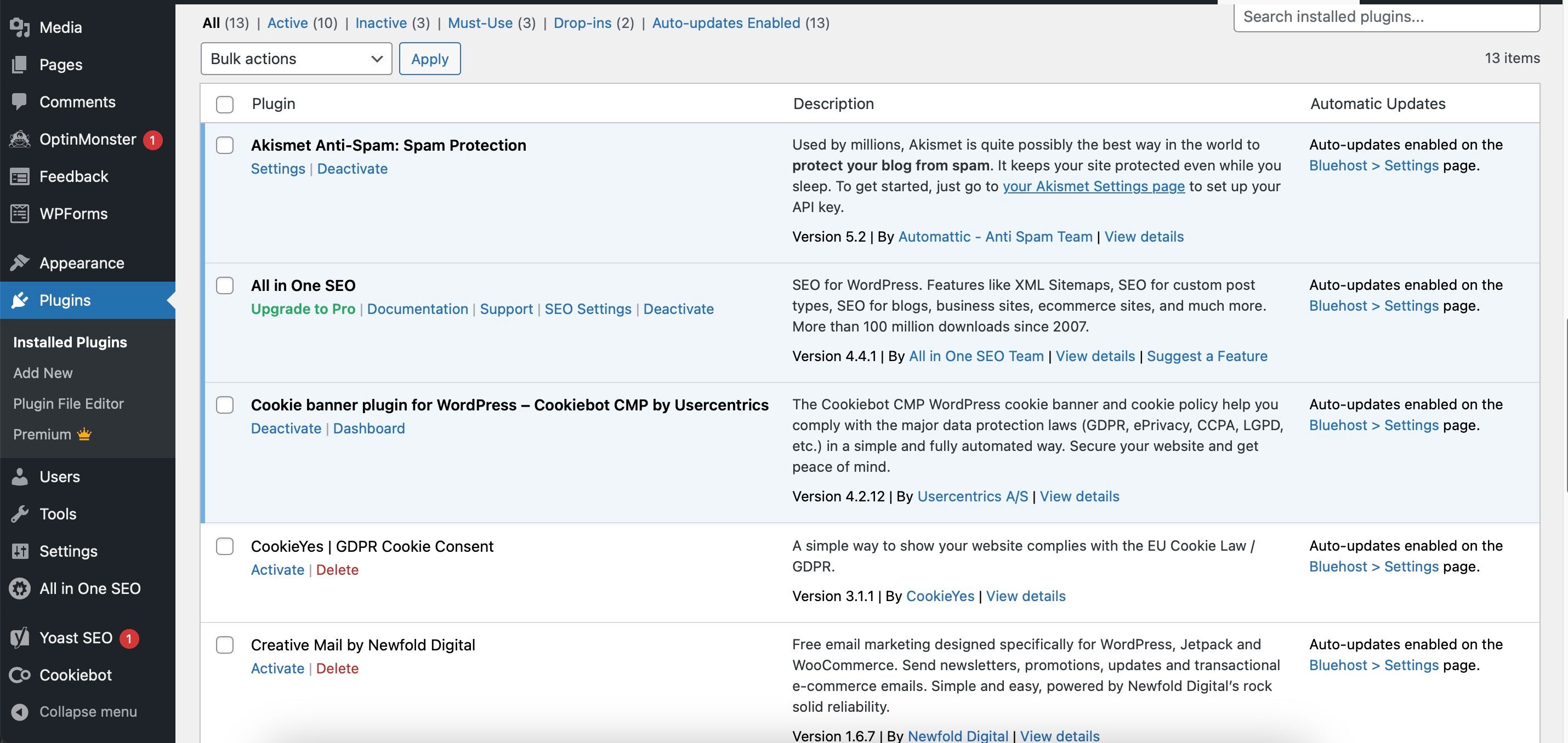Click the Users person icon
The image size is (1568, 743).
click(x=20, y=477)
